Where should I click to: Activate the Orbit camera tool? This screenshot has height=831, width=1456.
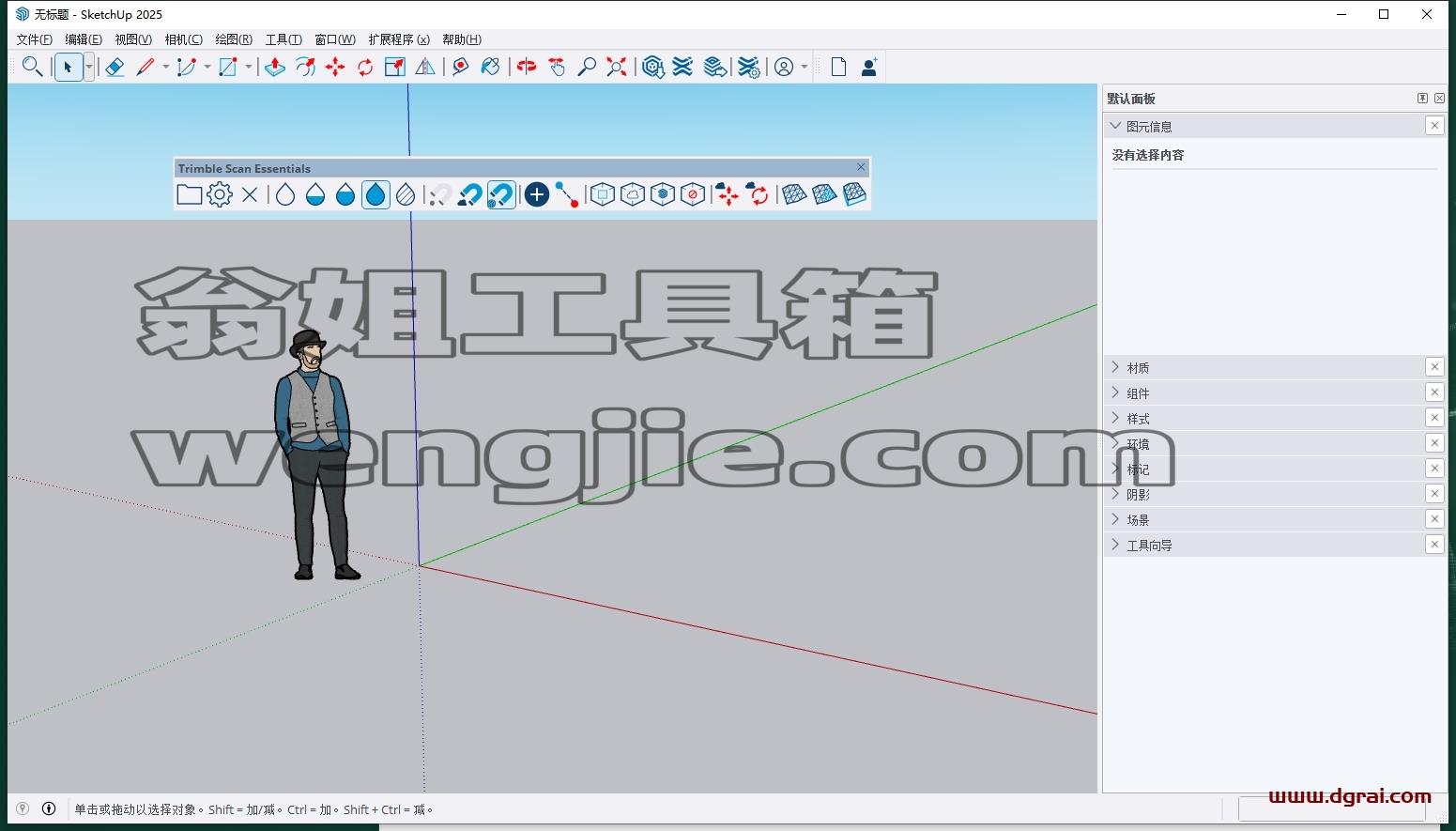pyautogui.click(x=527, y=67)
